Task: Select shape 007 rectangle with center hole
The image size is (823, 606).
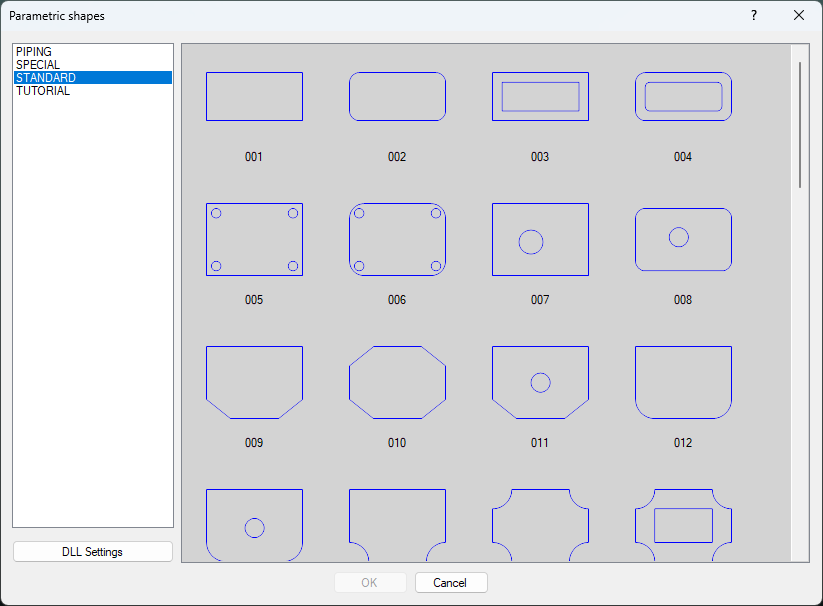Action: 540,239
